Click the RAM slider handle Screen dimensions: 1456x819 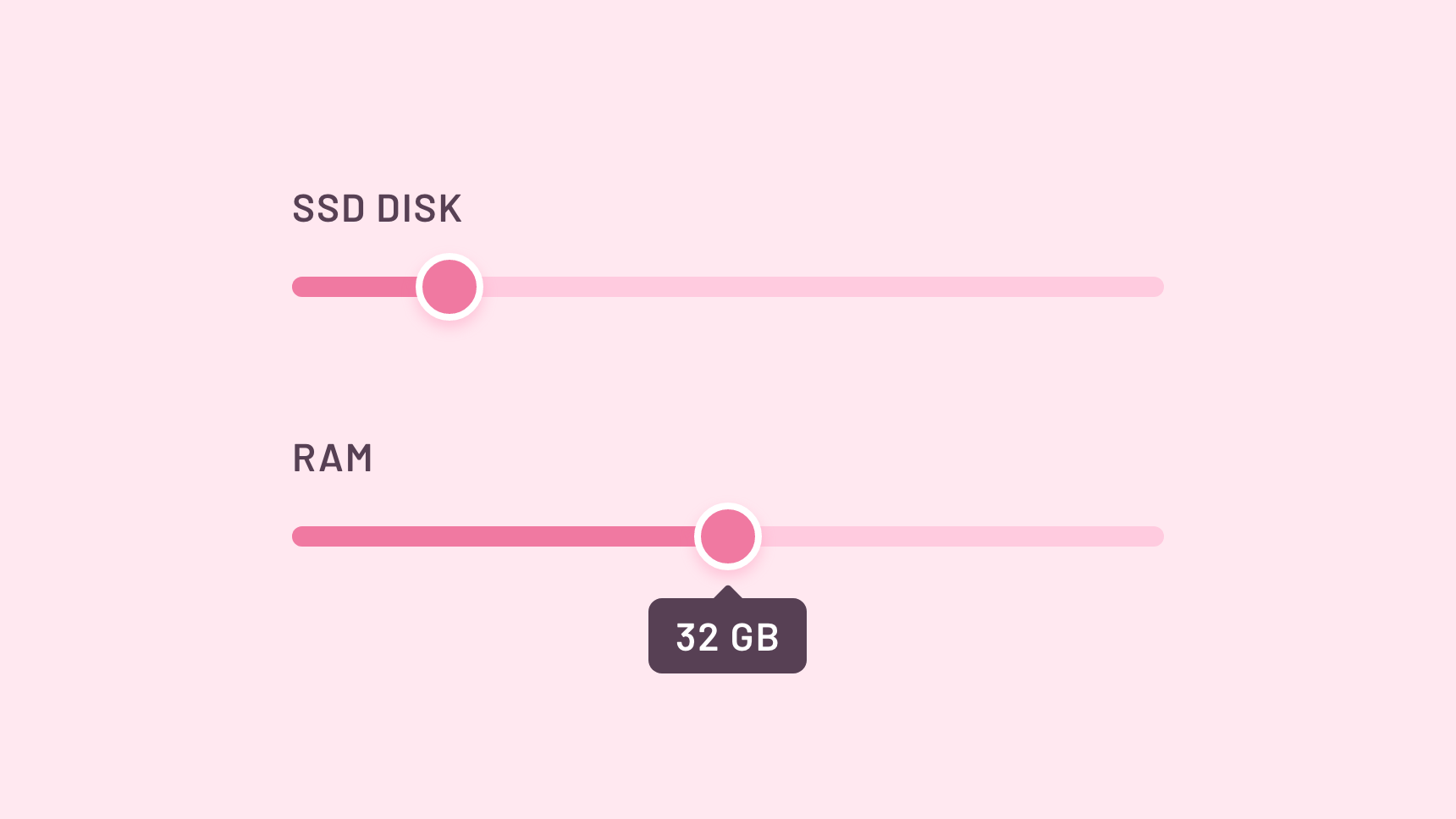[728, 536]
